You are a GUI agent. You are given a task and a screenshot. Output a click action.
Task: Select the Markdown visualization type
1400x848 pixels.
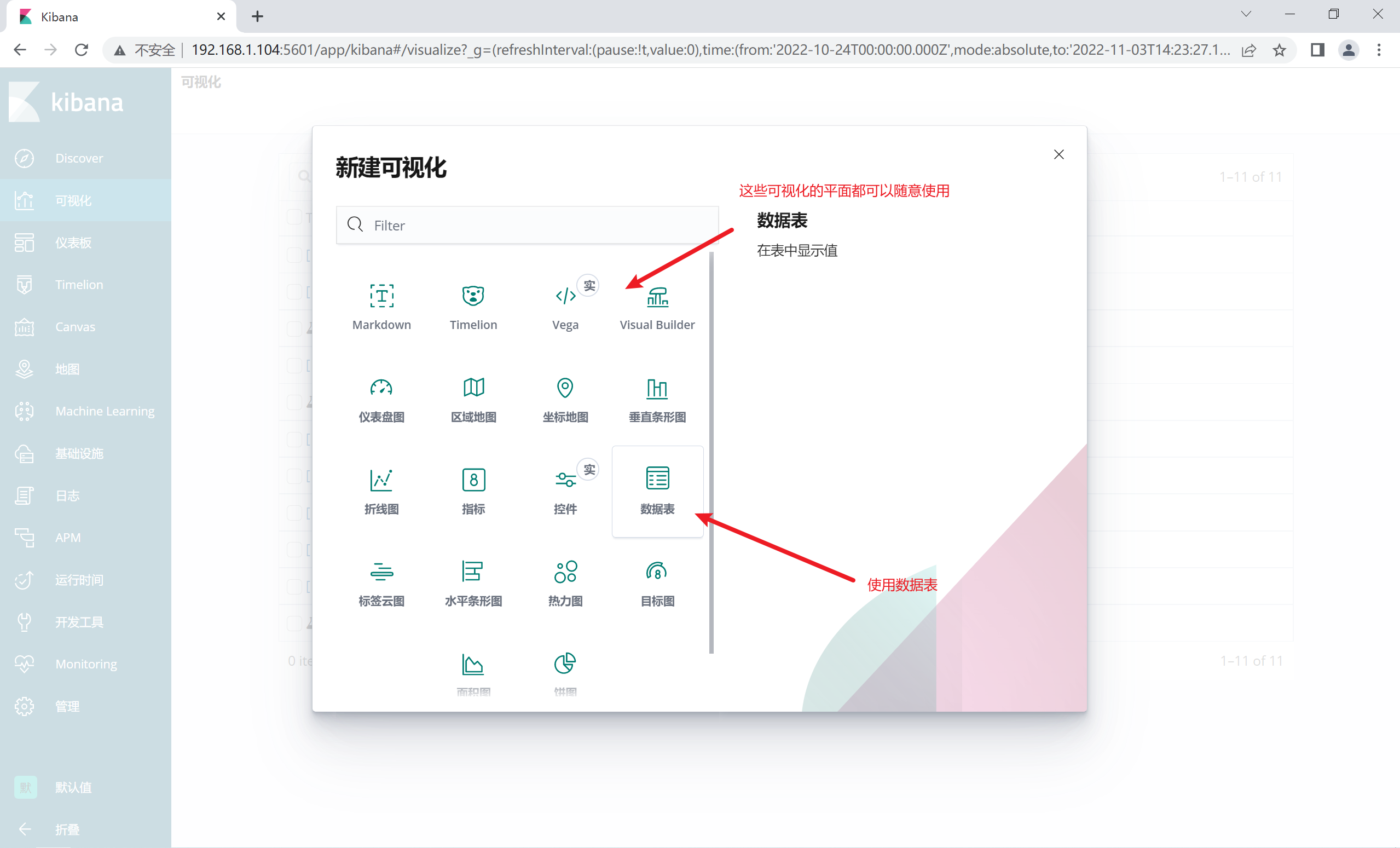point(381,308)
